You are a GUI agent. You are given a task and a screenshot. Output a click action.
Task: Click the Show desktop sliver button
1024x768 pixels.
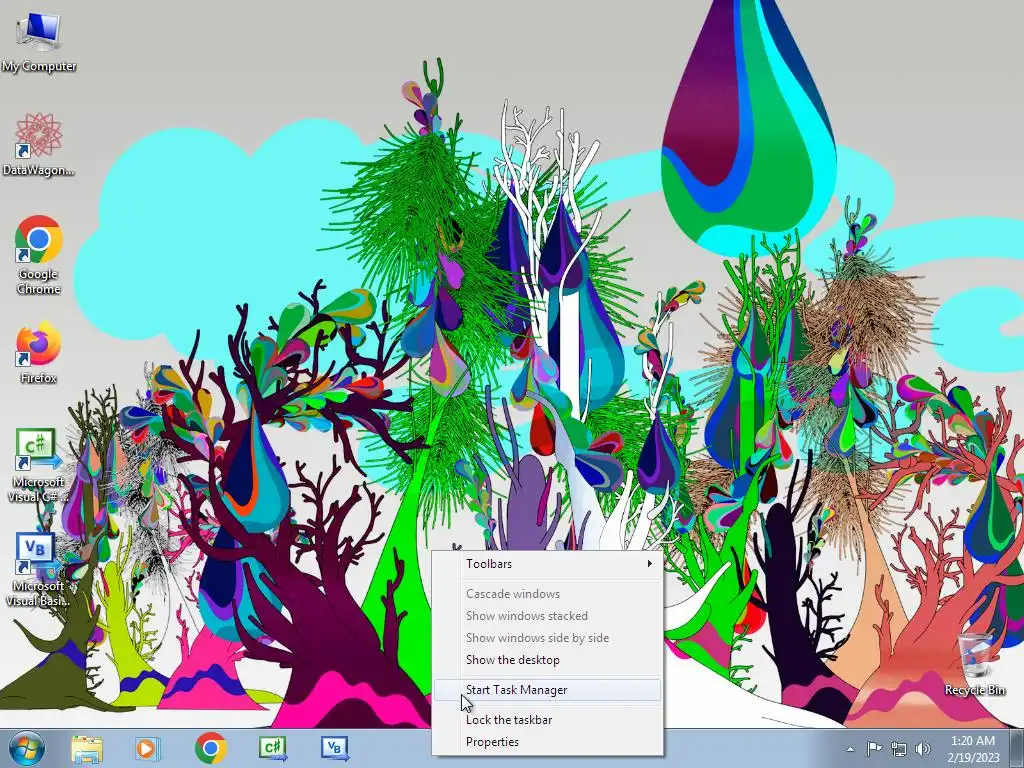[1017, 748]
